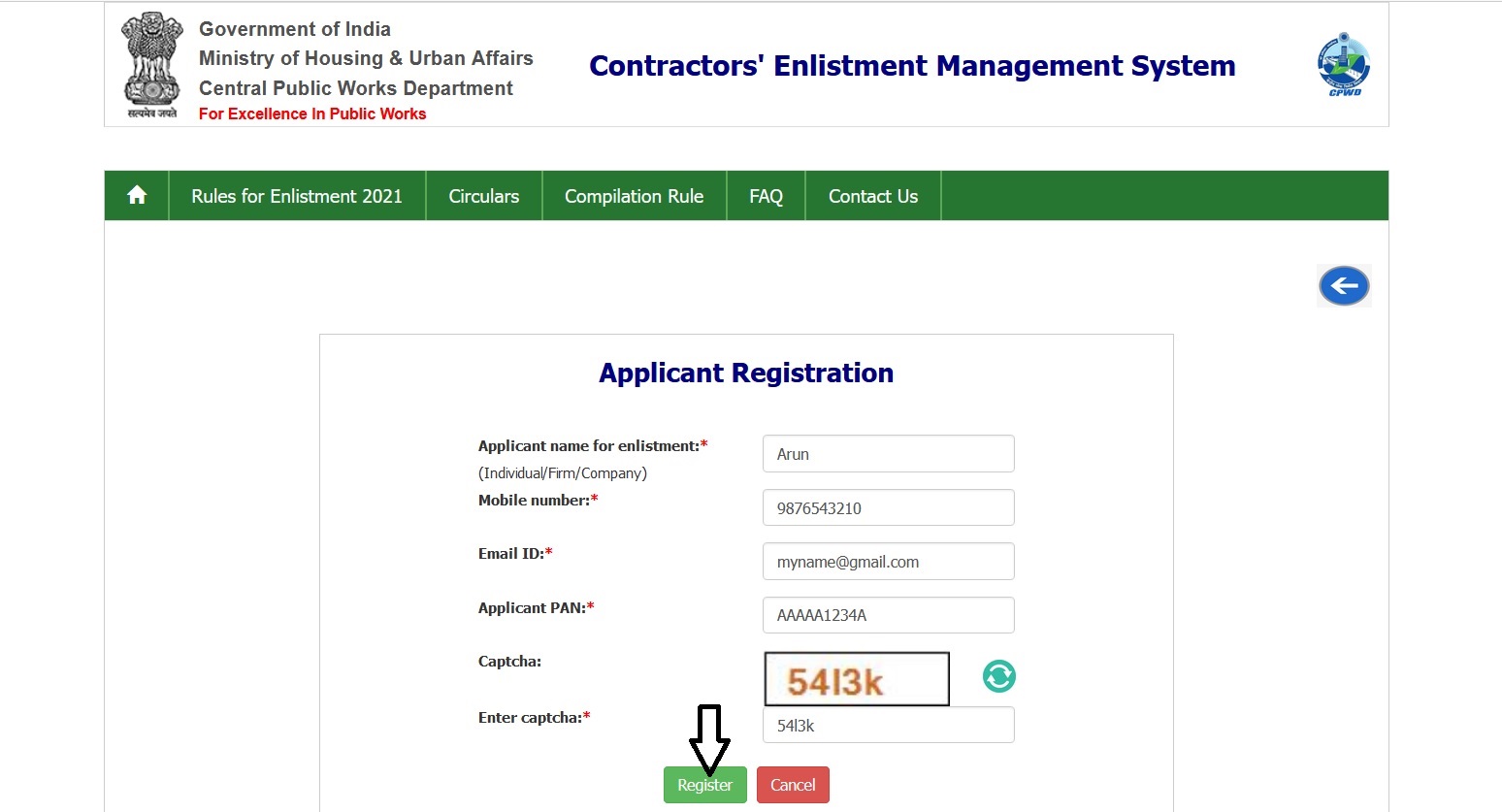Open the Contact Us page
1502x812 pixels.
[x=872, y=196]
